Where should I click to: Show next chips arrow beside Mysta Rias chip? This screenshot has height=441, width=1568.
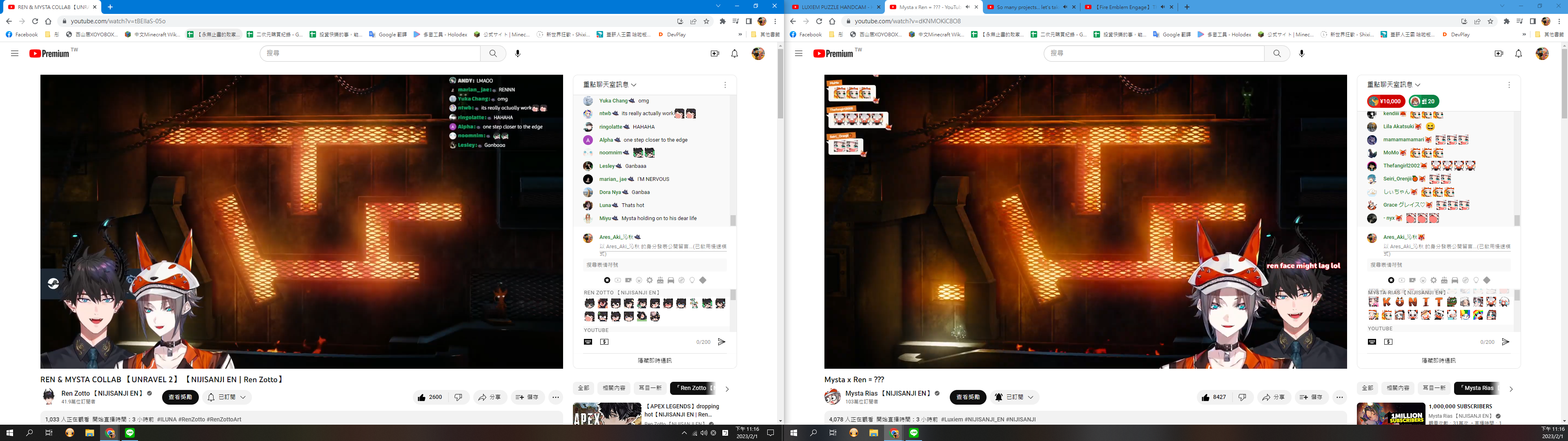click(x=1511, y=389)
